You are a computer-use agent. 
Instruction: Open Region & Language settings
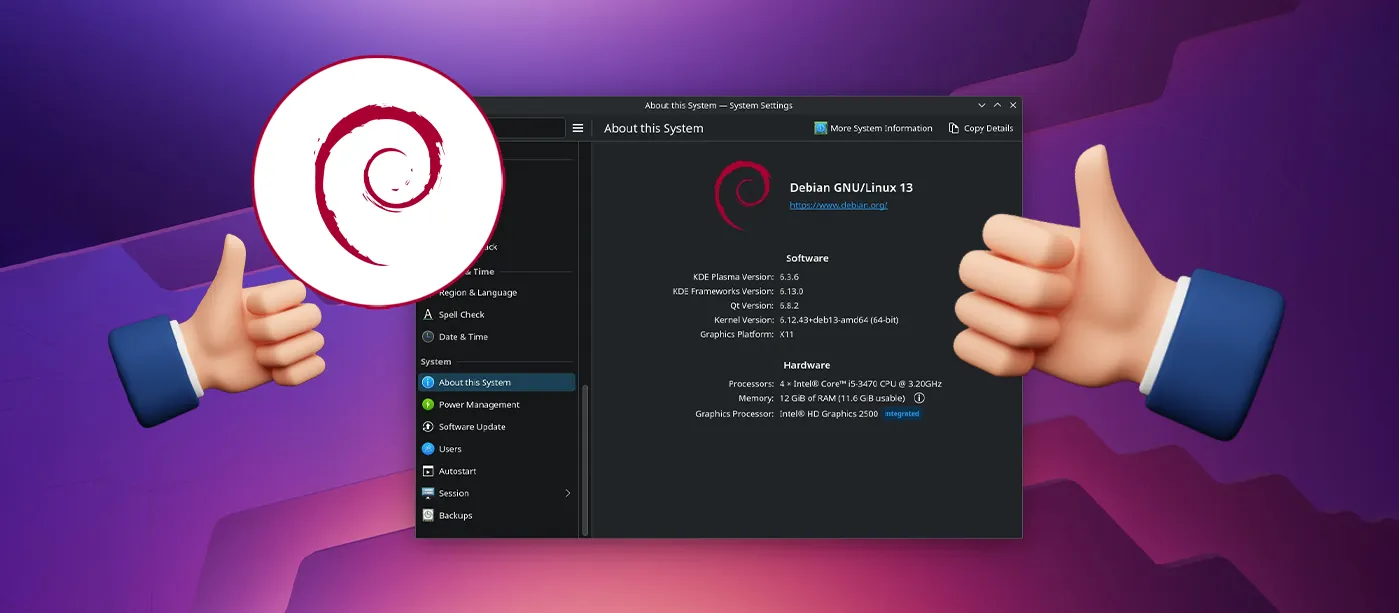478,292
